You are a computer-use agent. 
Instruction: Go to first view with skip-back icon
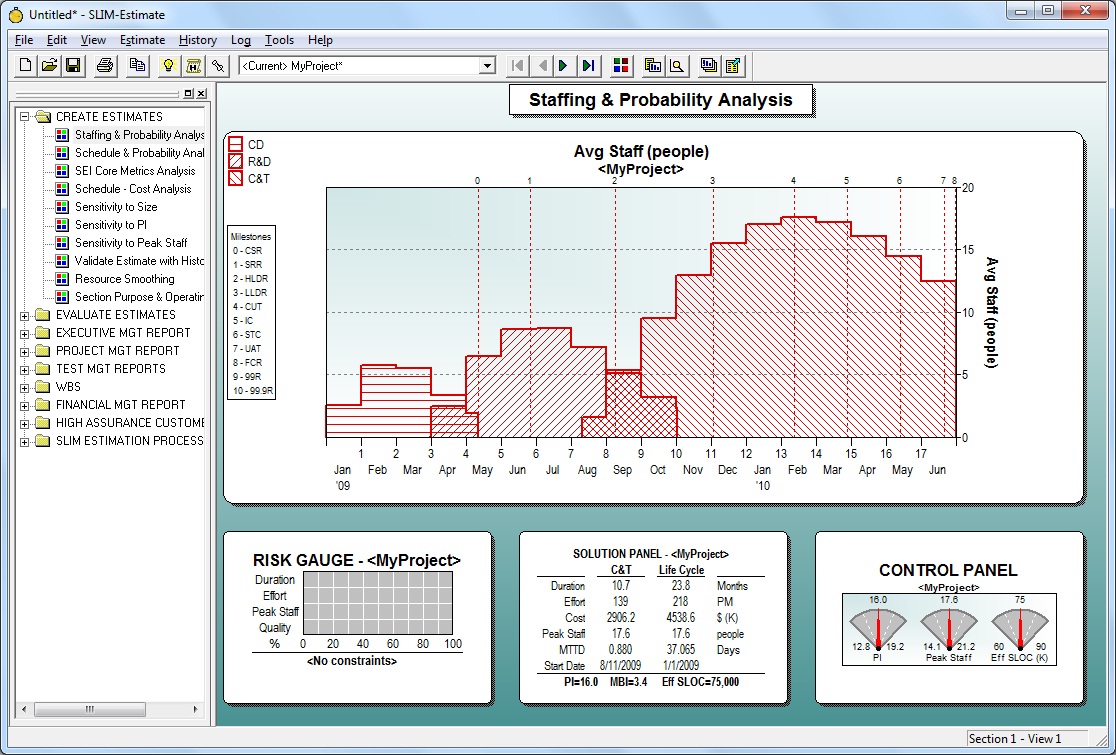pos(517,65)
